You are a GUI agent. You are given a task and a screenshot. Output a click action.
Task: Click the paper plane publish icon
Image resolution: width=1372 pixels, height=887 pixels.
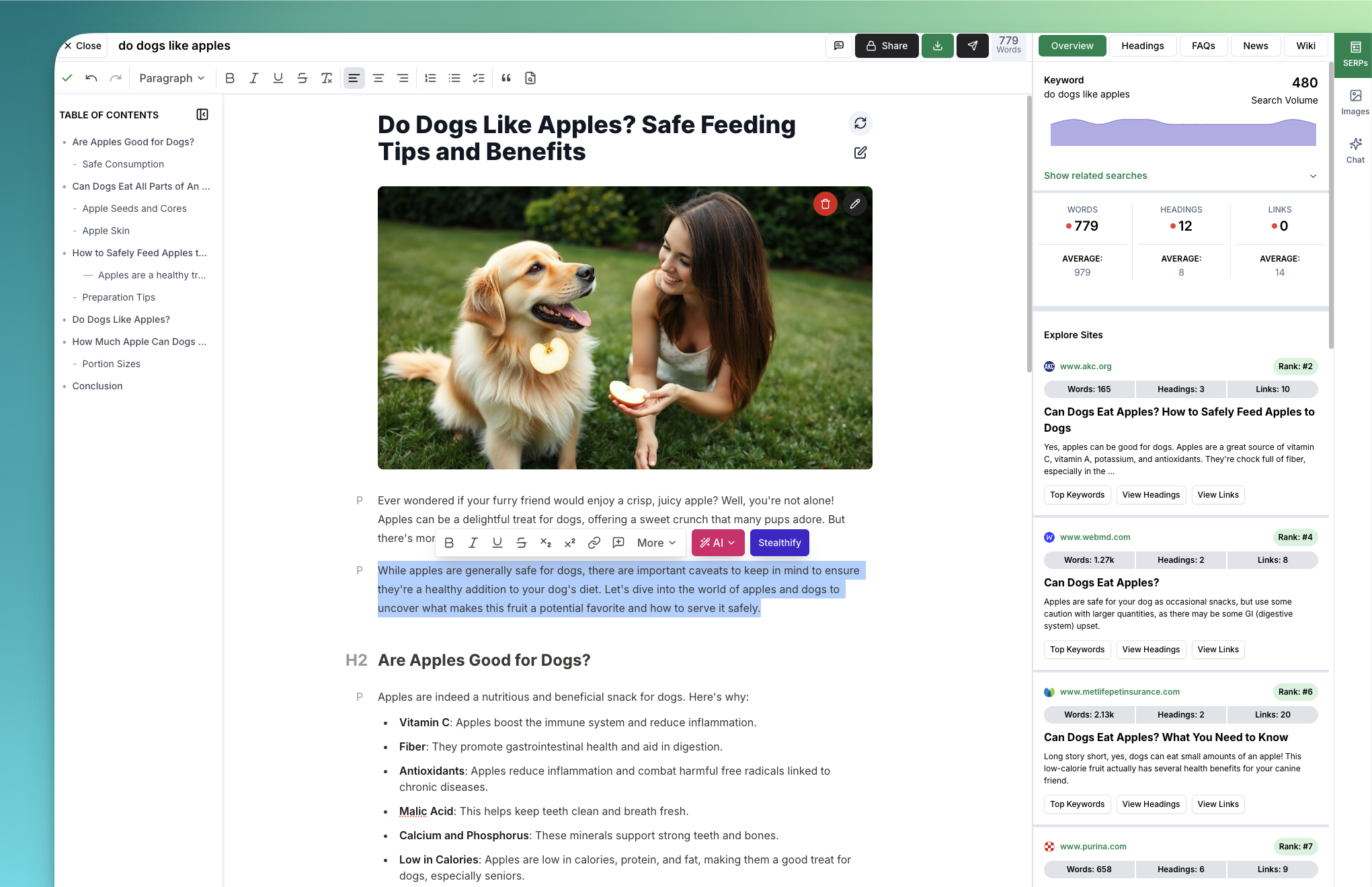pos(972,46)
